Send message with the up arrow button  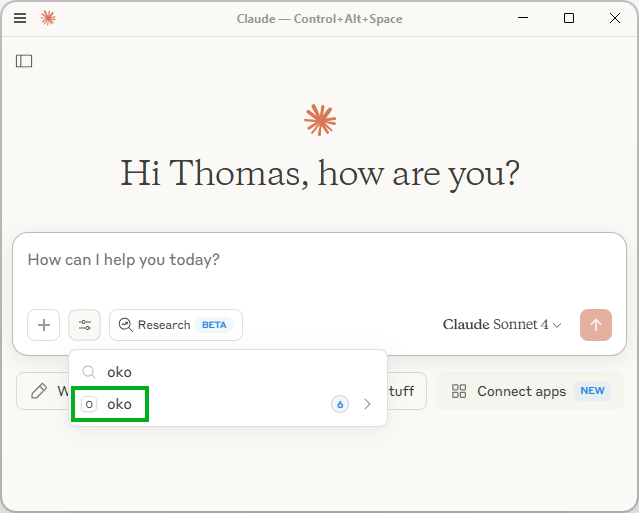[x=596, y=325]
